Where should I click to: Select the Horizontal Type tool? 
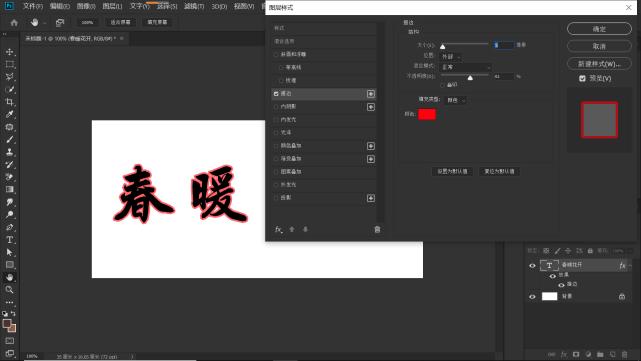click(x=9, y=240)
